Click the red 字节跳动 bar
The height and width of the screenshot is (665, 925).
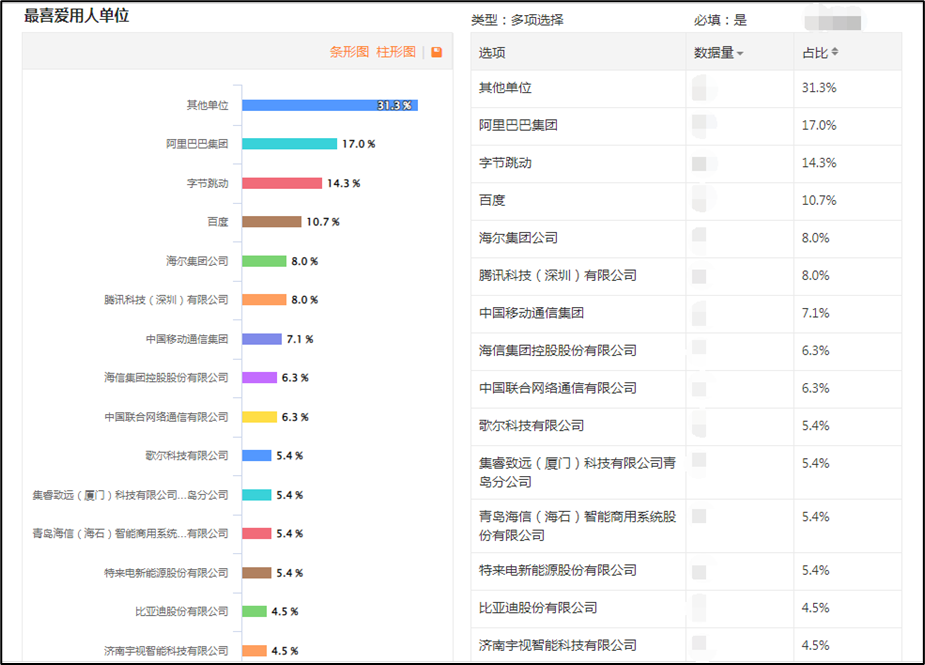tap(281, 183)
